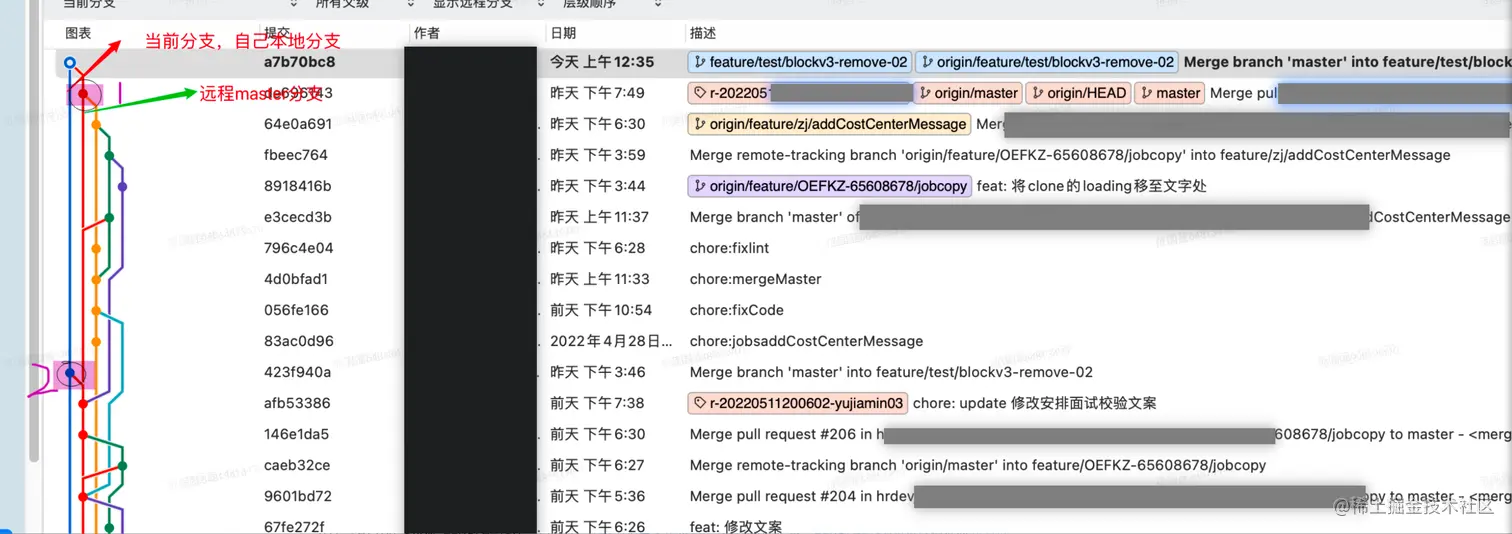
Task: Click the r-20220511200602-yujiamin03 tag label
Action: point(798,403)
